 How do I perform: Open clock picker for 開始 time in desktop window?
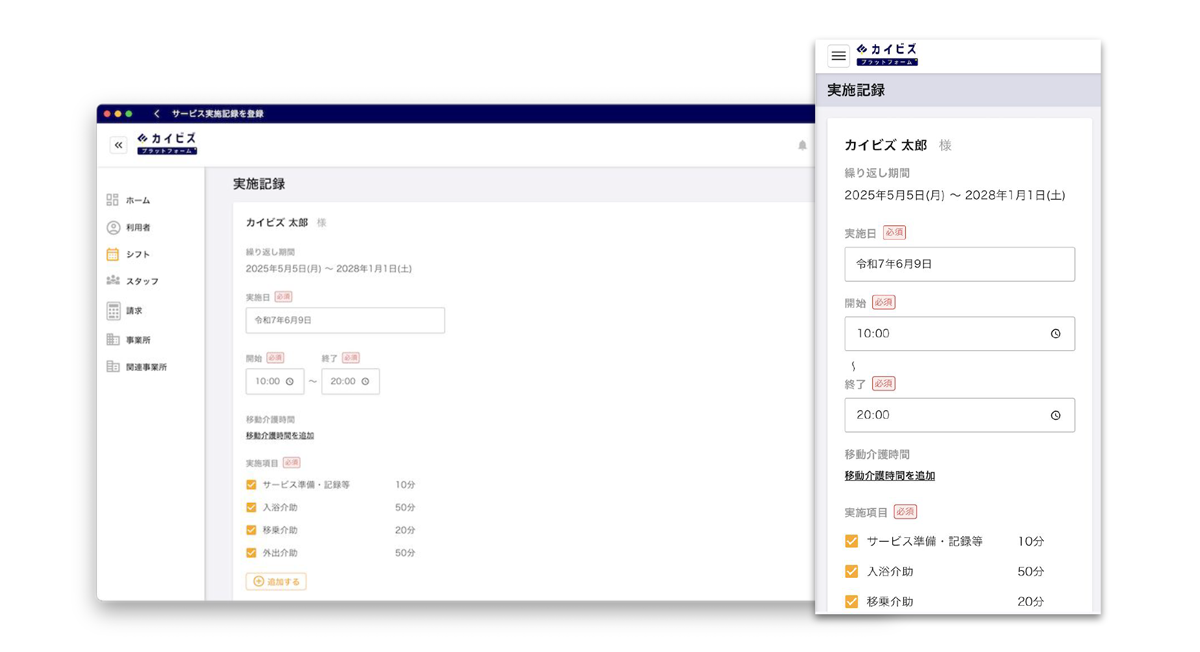(x=290, y=381)
